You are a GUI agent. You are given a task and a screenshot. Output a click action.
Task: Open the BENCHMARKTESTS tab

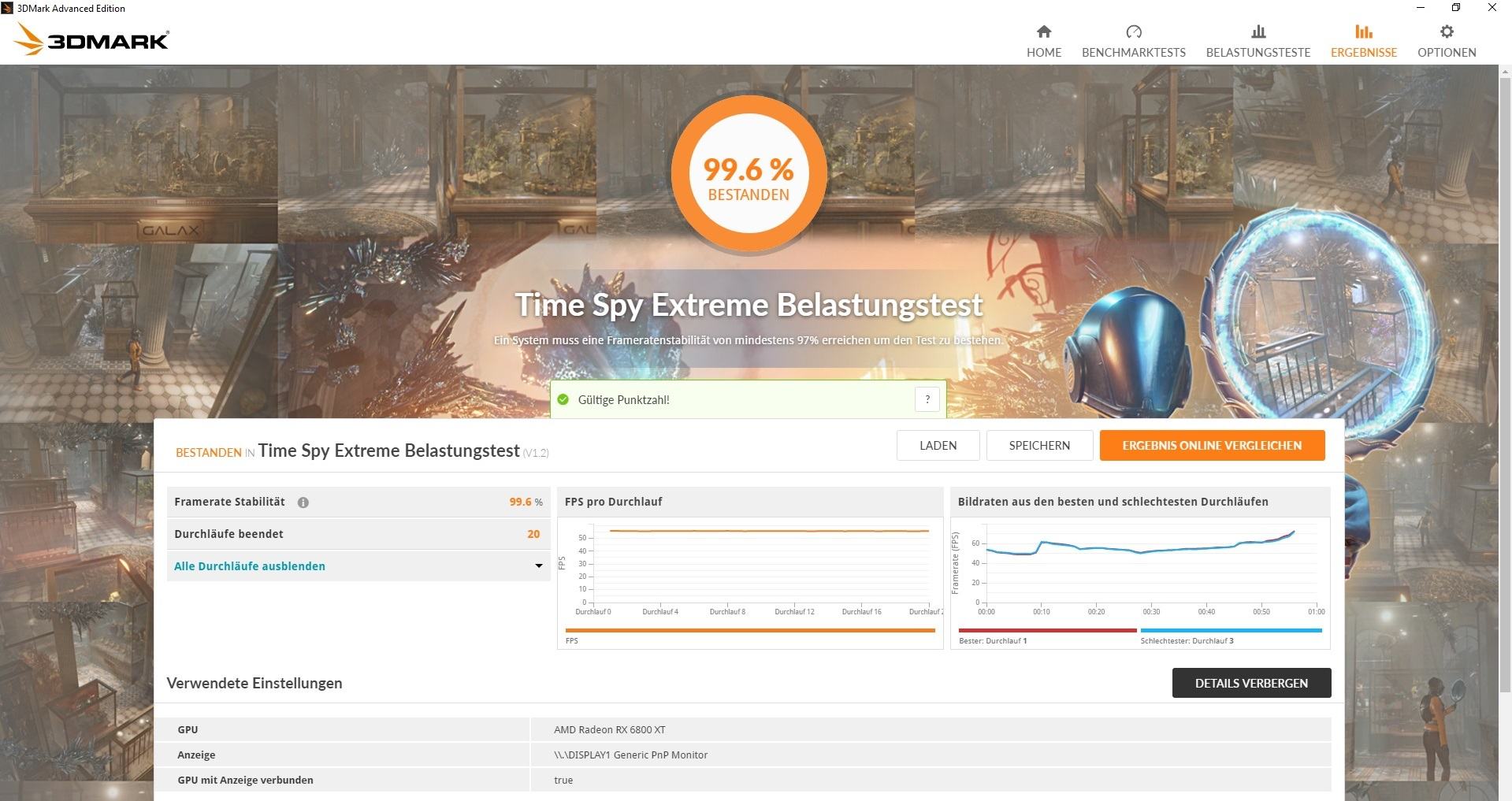click(x=1134, y=41)
